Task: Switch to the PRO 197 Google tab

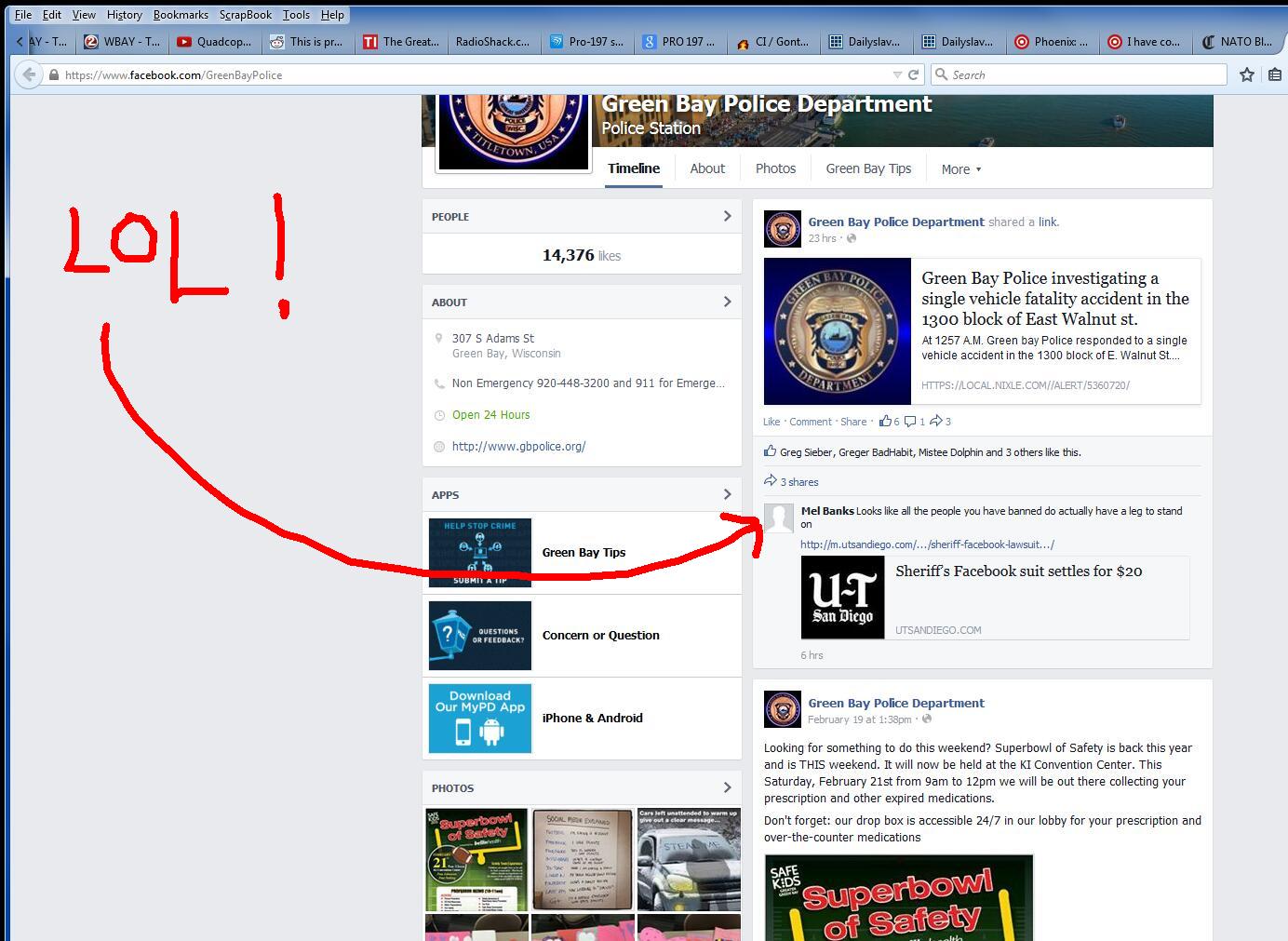Action: point(680,42)
